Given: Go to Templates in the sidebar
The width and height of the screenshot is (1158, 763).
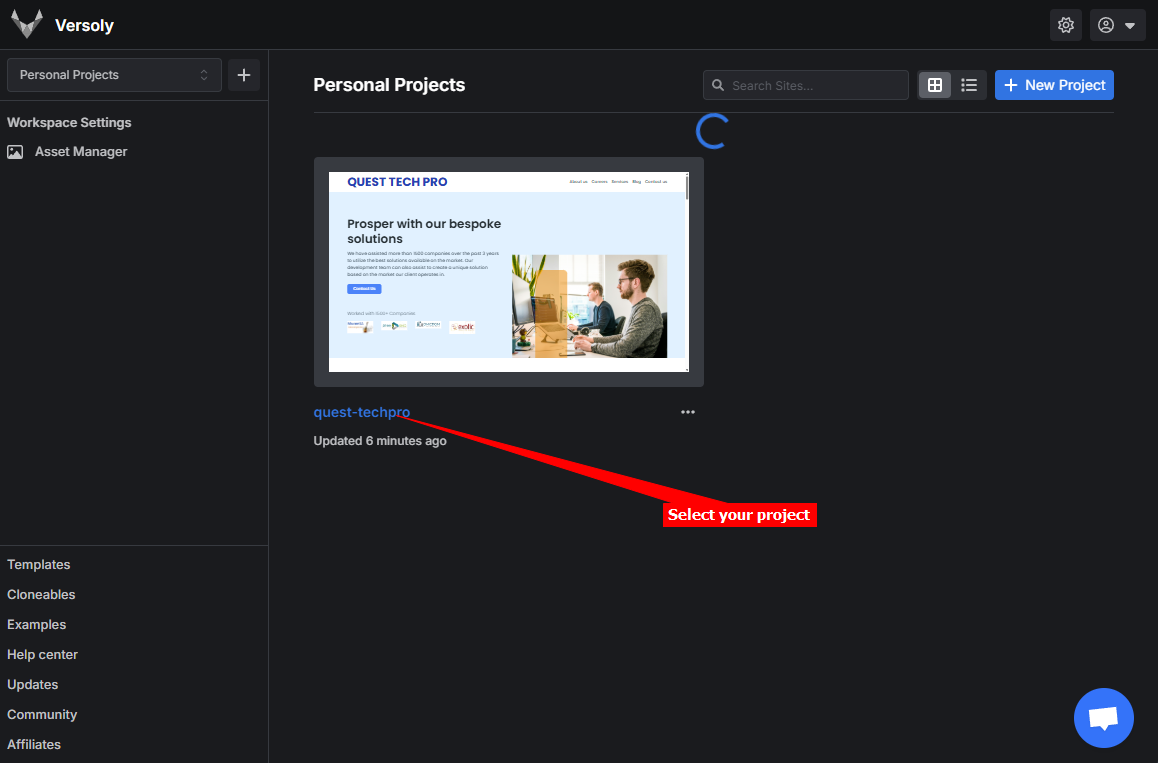Looking at the screenshot, I should (39, 565).
